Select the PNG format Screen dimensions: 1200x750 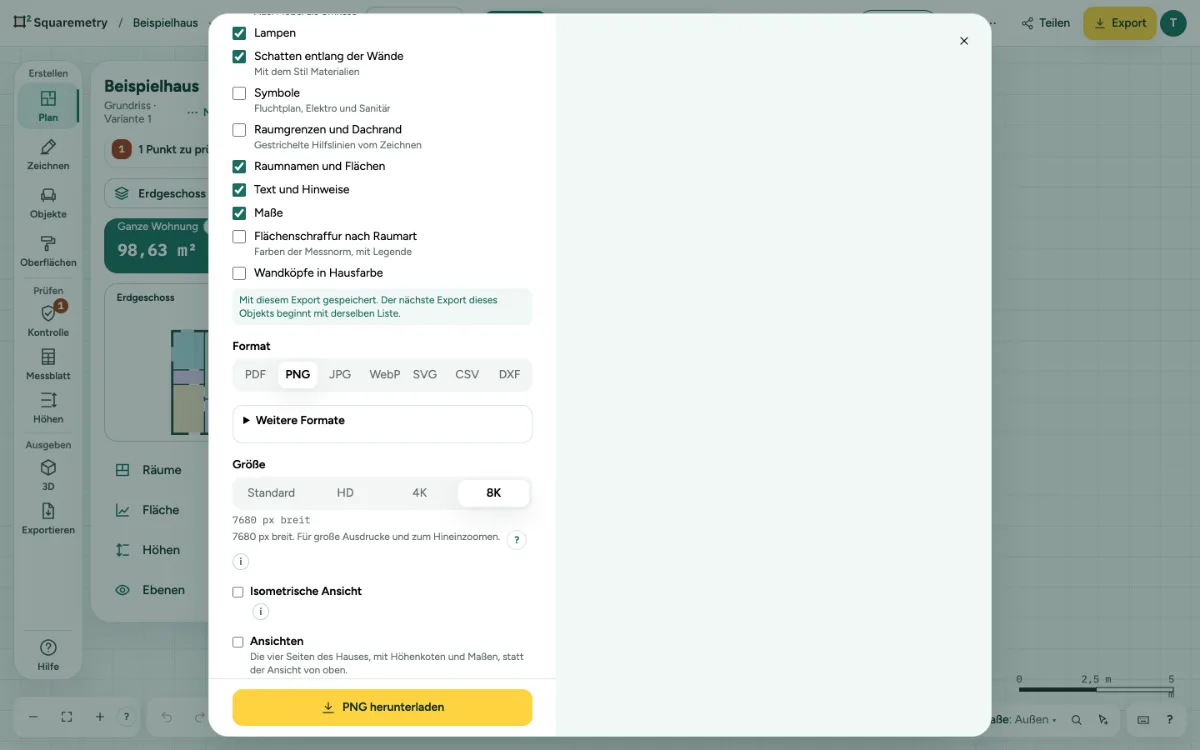298,375
